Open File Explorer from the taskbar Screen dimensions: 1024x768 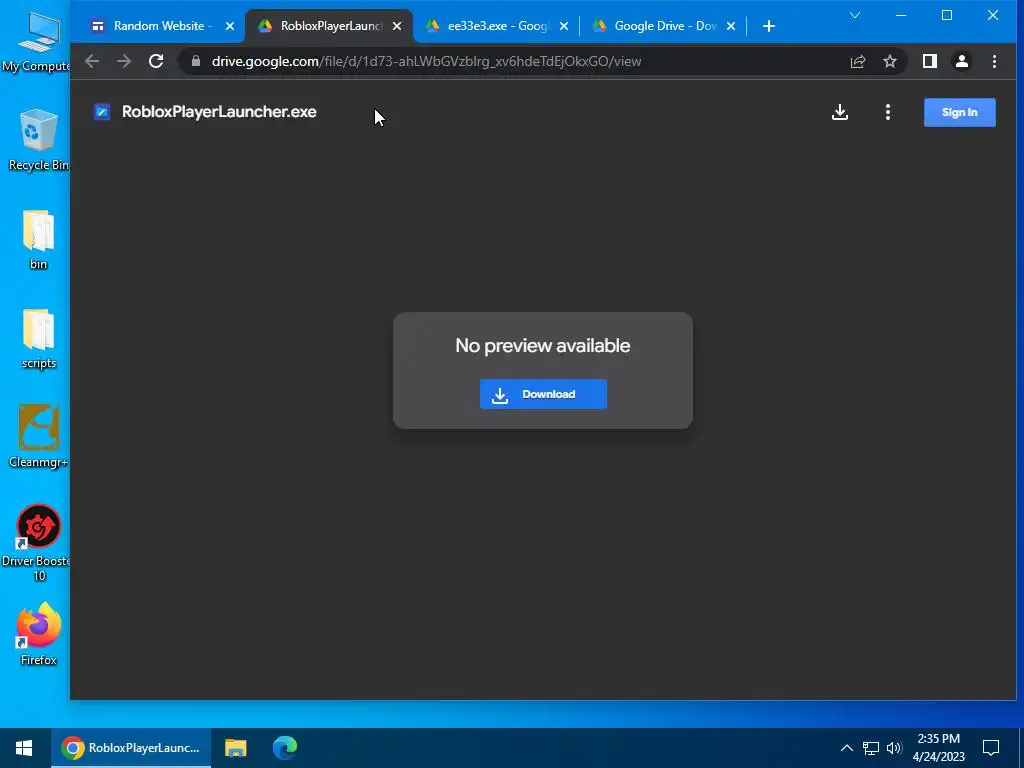tap(236, 748)
